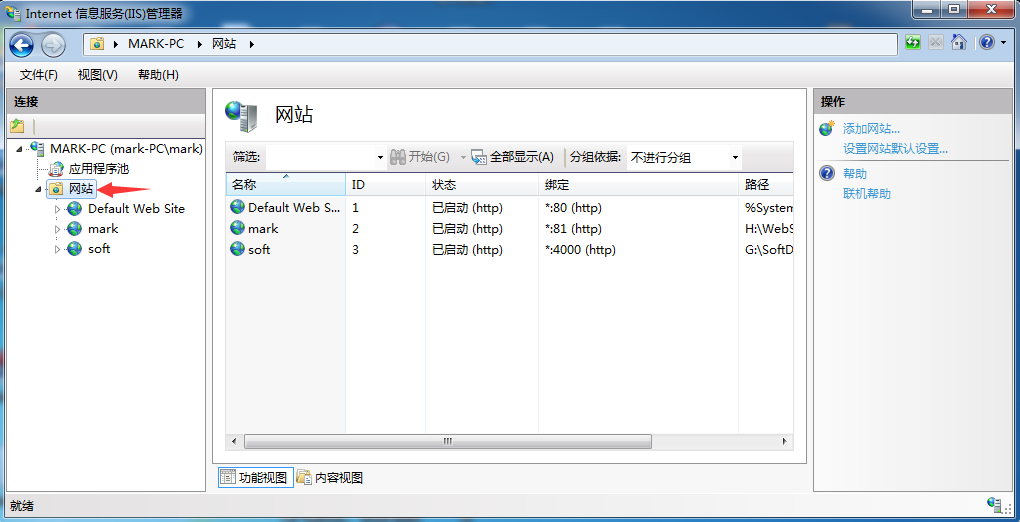Click the *:81 (http) binding cell
This screenshot has width=1020, height=522.
[x=573, y=229]
